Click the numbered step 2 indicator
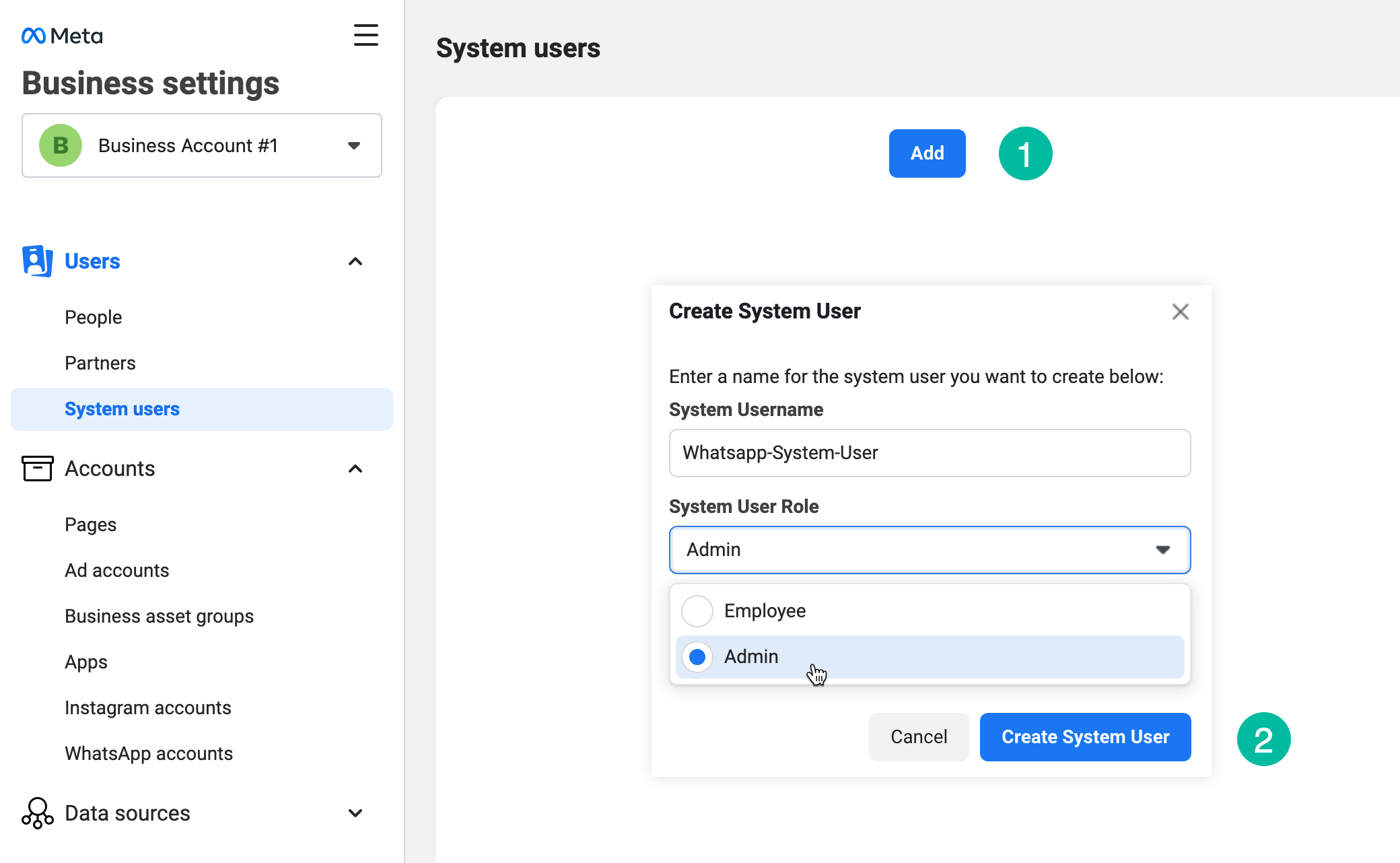This screenshot has height=863, width=1400. (1263, 738)
